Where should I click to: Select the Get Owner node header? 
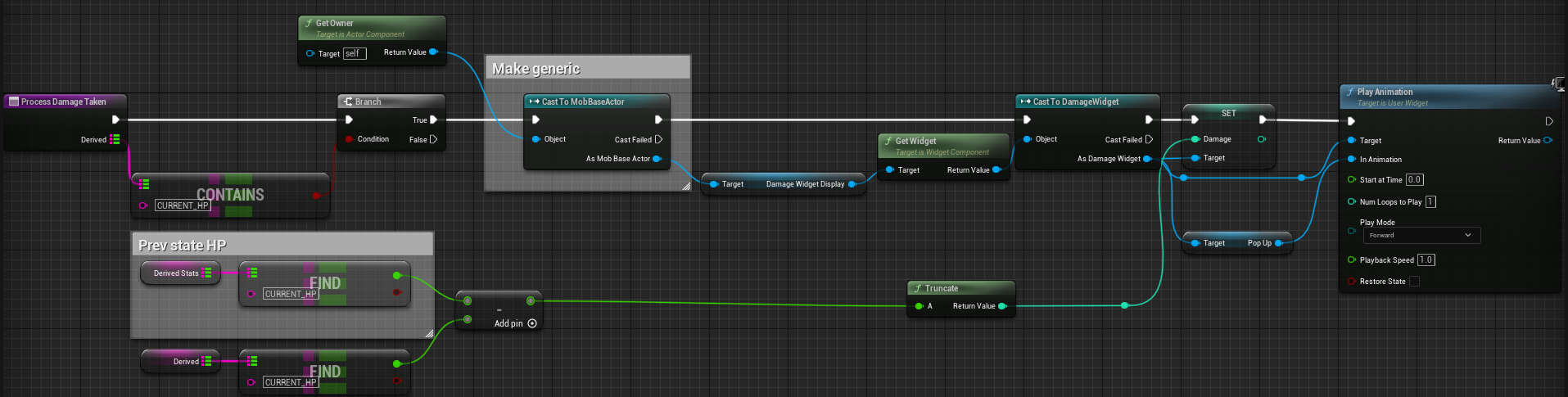point(373,28)
